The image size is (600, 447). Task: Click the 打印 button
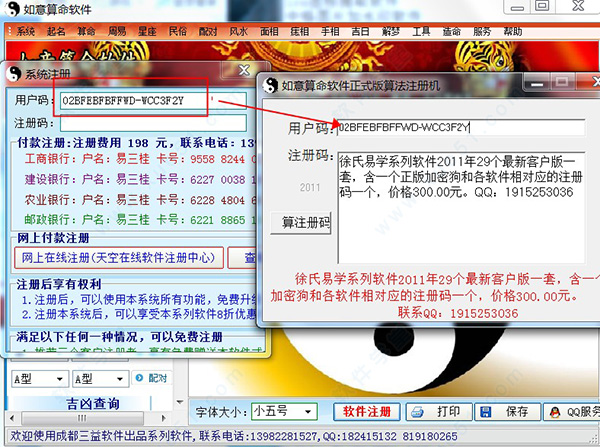coord(439,412)
